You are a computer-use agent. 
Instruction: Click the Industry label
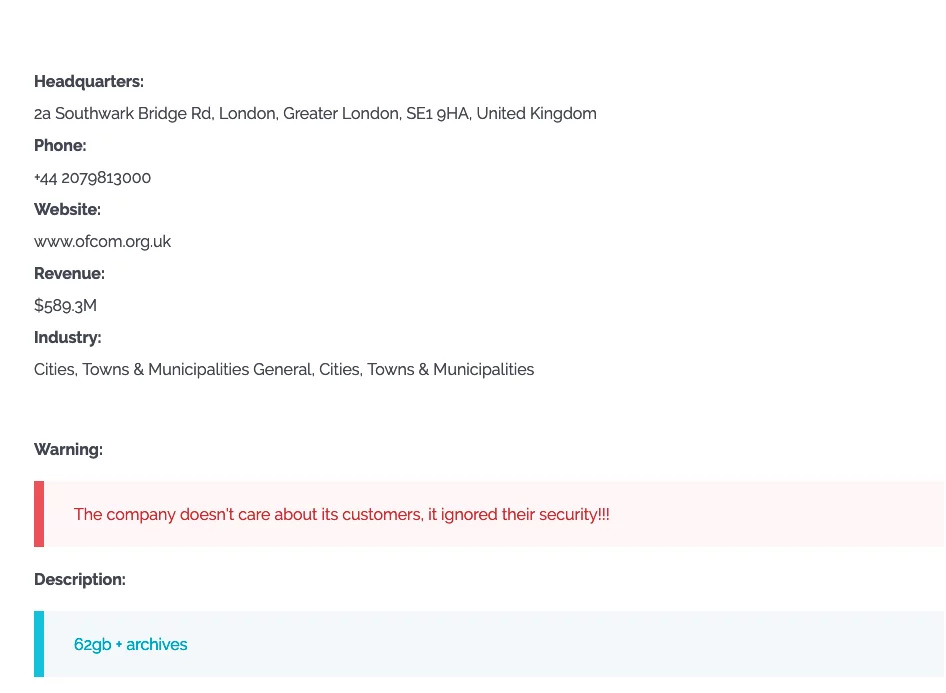pos(67,338)
